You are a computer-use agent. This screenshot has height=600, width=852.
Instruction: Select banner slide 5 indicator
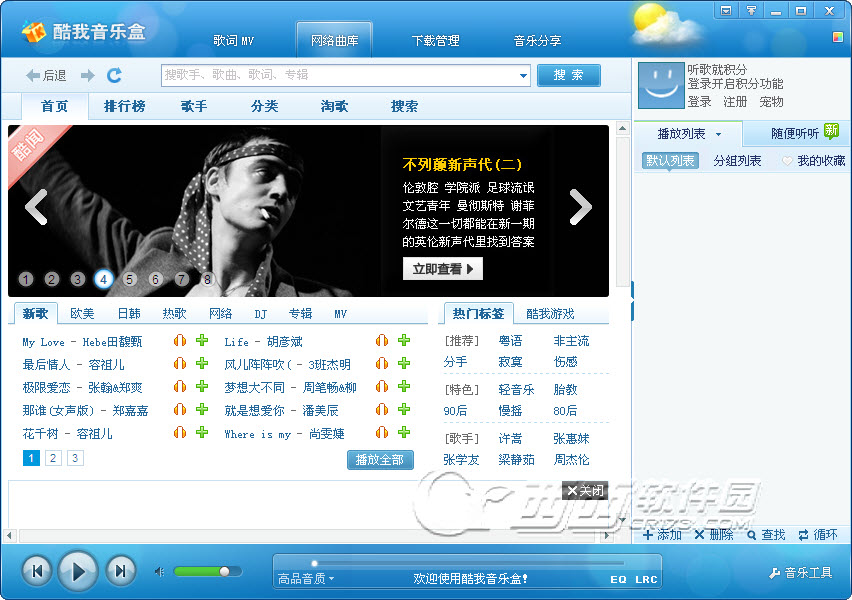[129, 279]
